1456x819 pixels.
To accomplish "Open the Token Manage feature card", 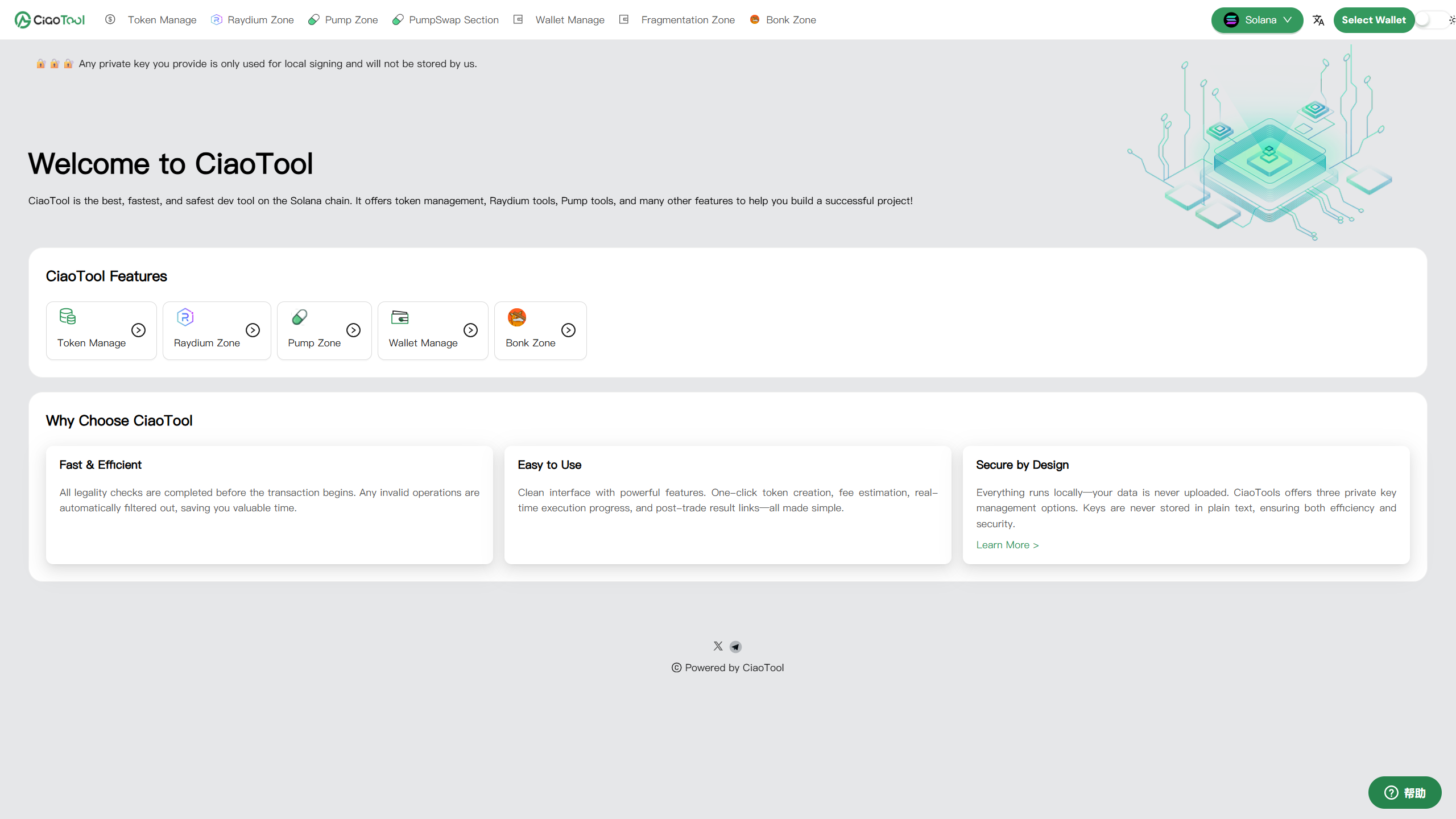I will pos(101,330).
